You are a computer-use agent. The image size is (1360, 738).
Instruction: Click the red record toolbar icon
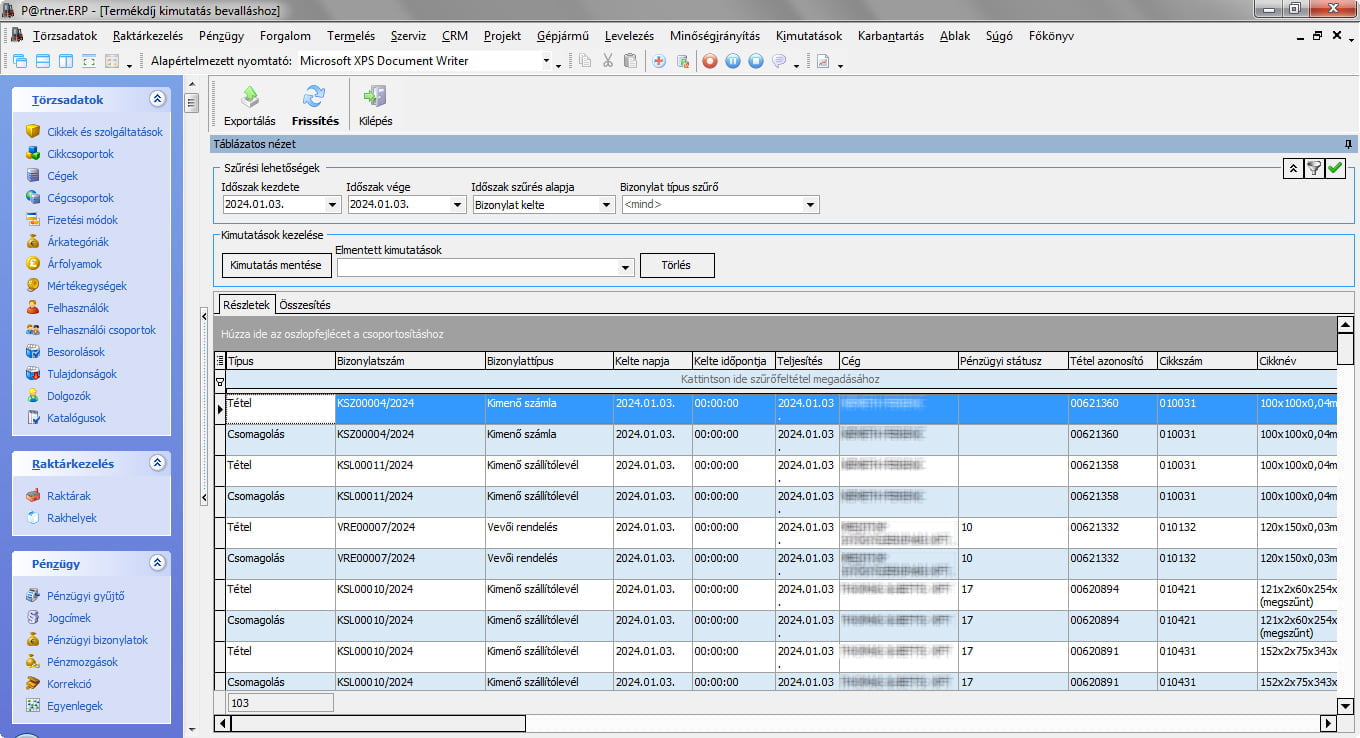tap(710, 61)
